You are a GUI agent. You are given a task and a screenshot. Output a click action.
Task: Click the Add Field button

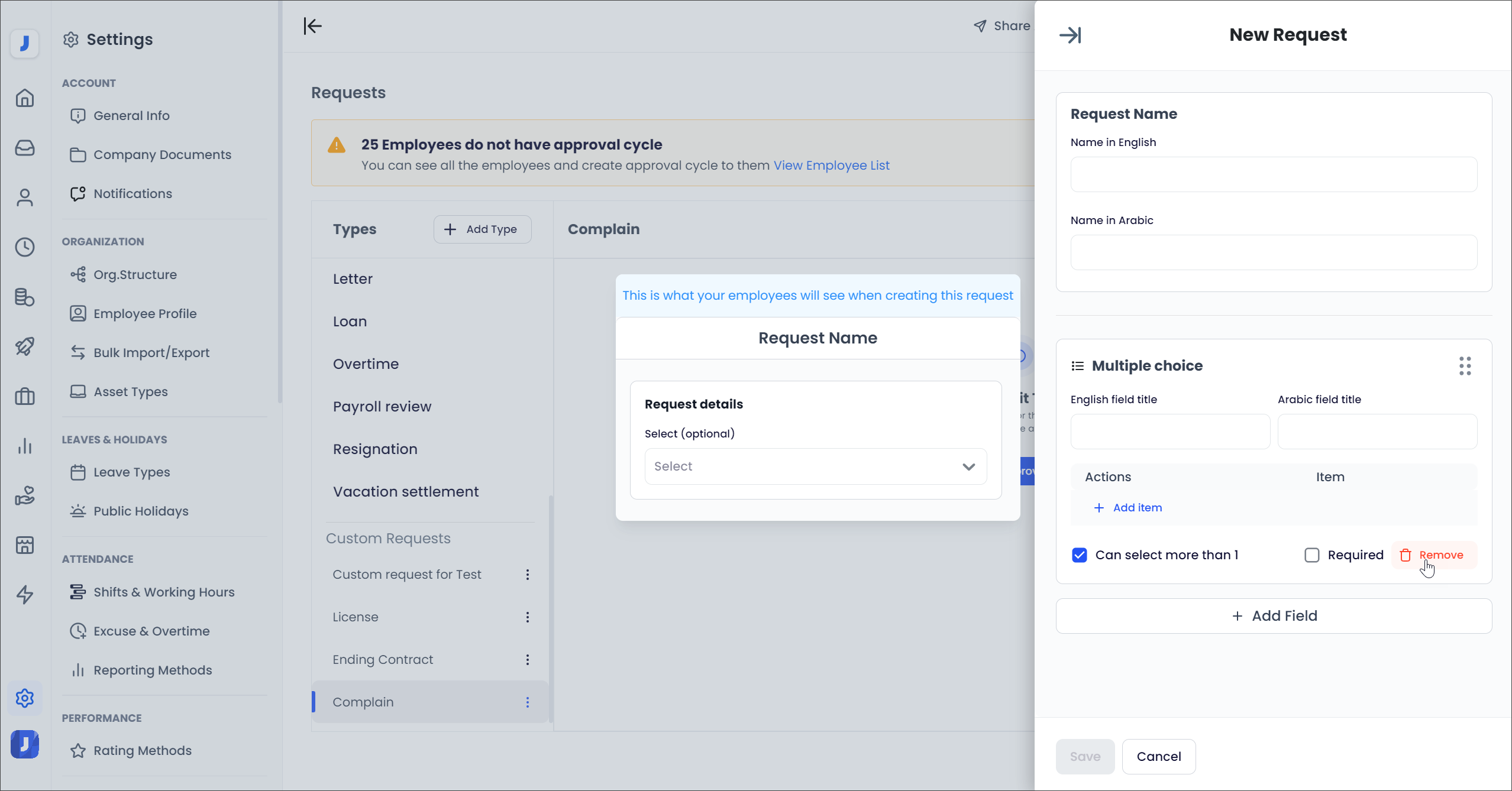click(x=1274, y=616)
